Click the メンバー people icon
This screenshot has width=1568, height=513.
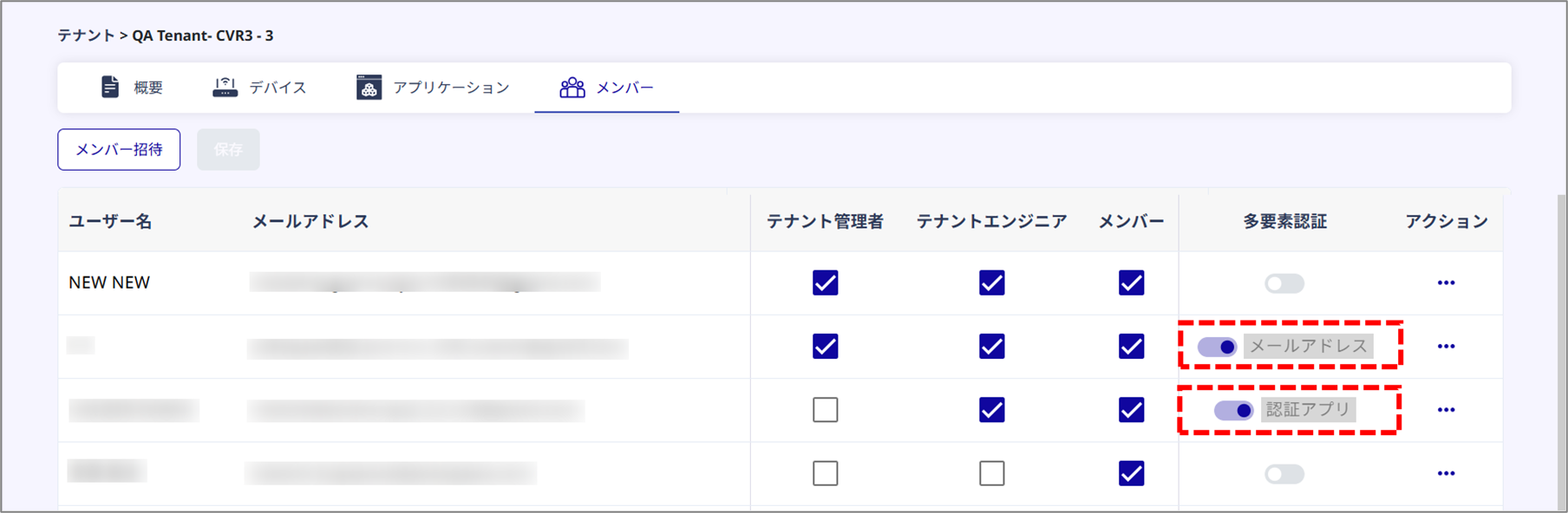(x=572, y=87)
